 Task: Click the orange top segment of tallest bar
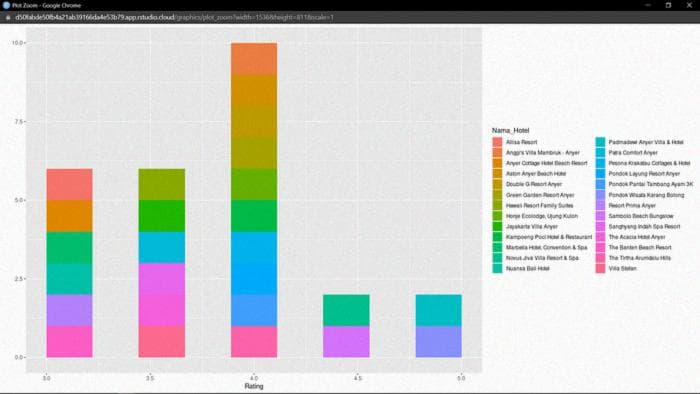[254, 58]
